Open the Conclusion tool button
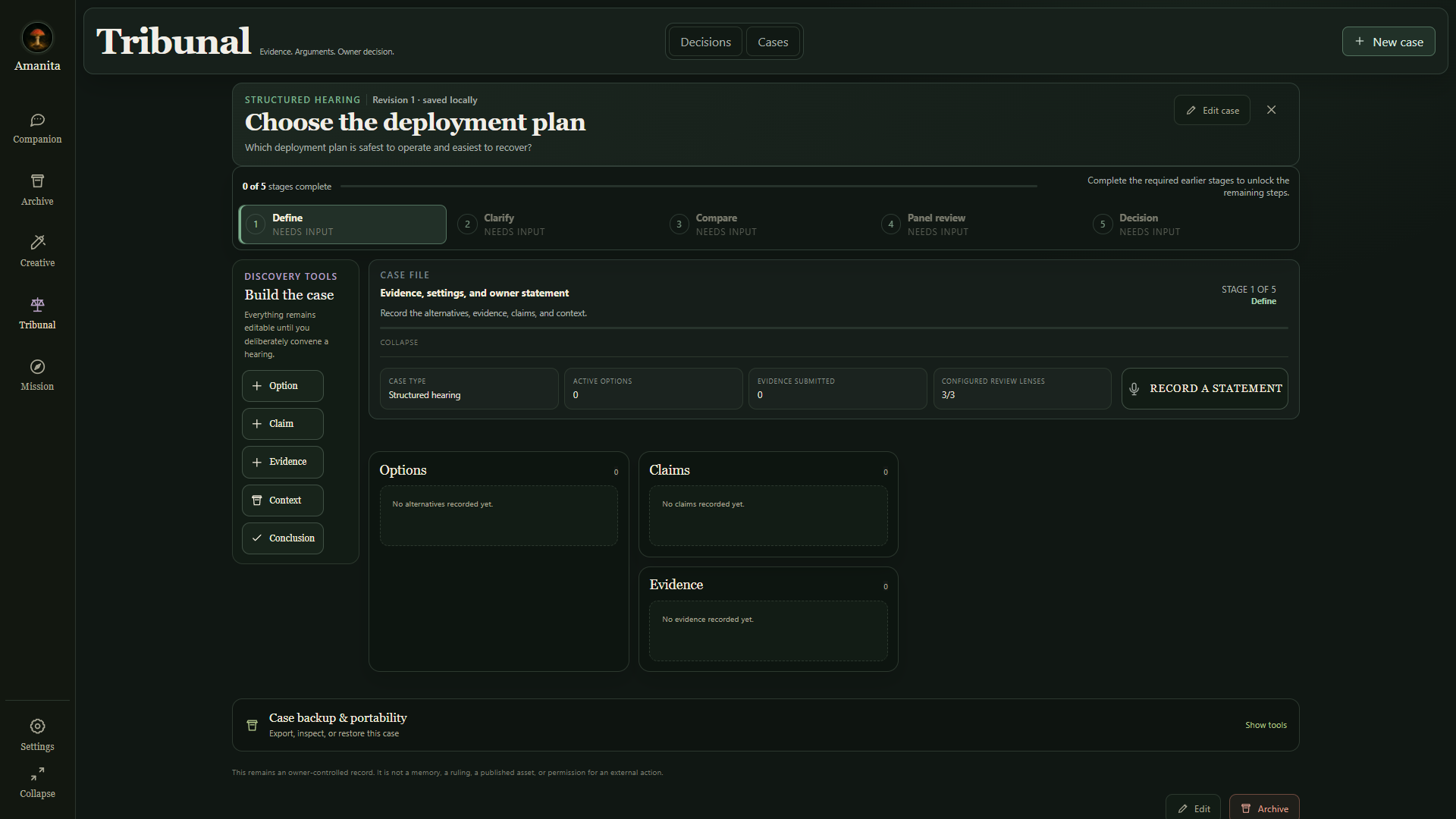1456x819 pixels. coord(283,538)
